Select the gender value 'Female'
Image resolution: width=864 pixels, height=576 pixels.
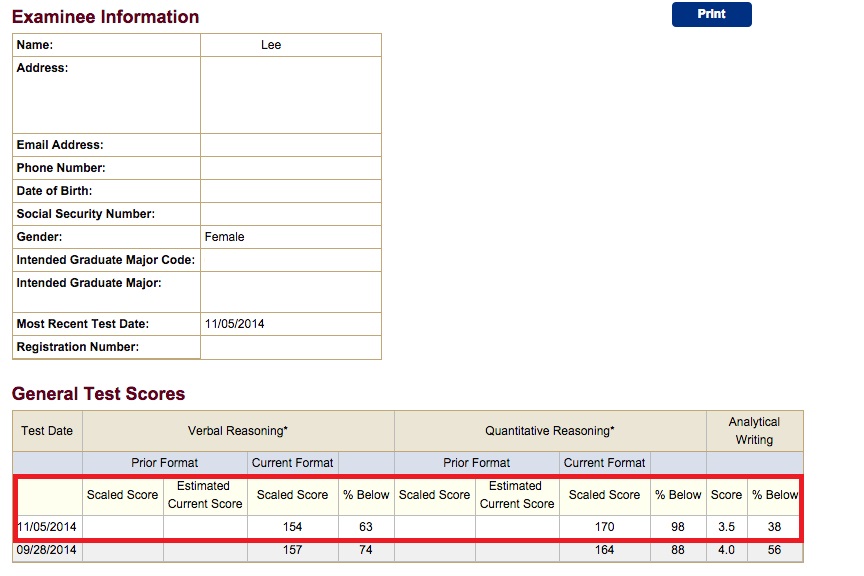[224, 236]
